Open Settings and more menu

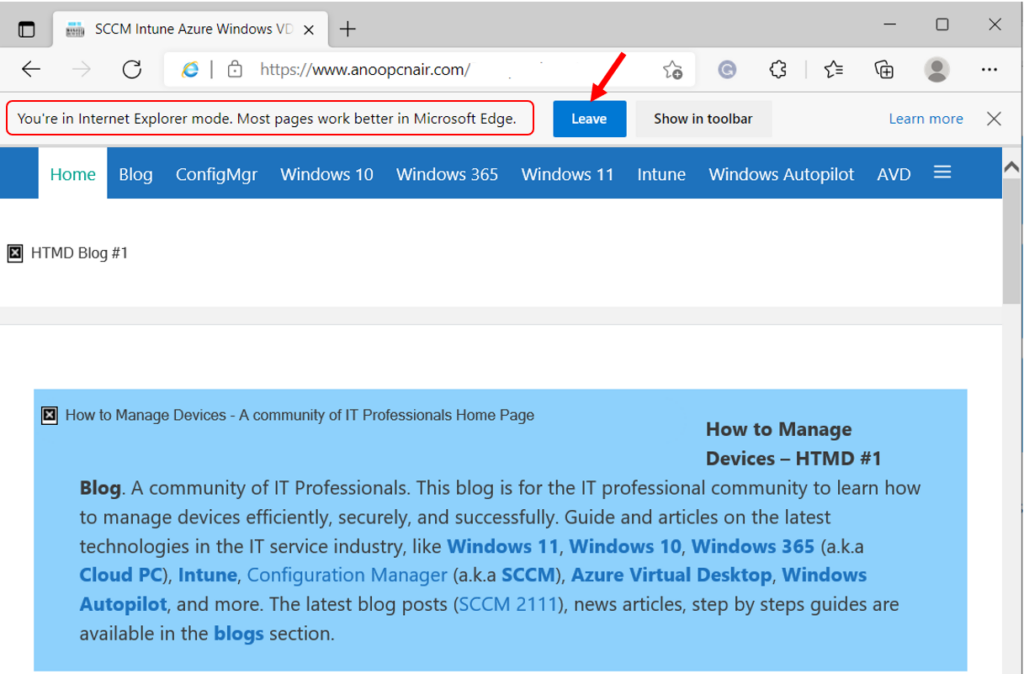point(989,69)
